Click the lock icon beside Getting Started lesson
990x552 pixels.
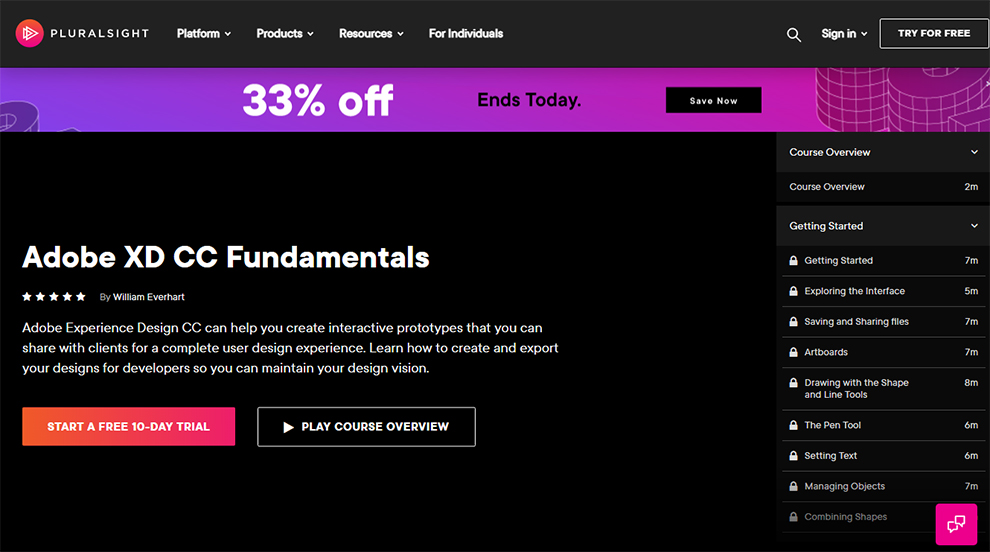pos(793,261)
